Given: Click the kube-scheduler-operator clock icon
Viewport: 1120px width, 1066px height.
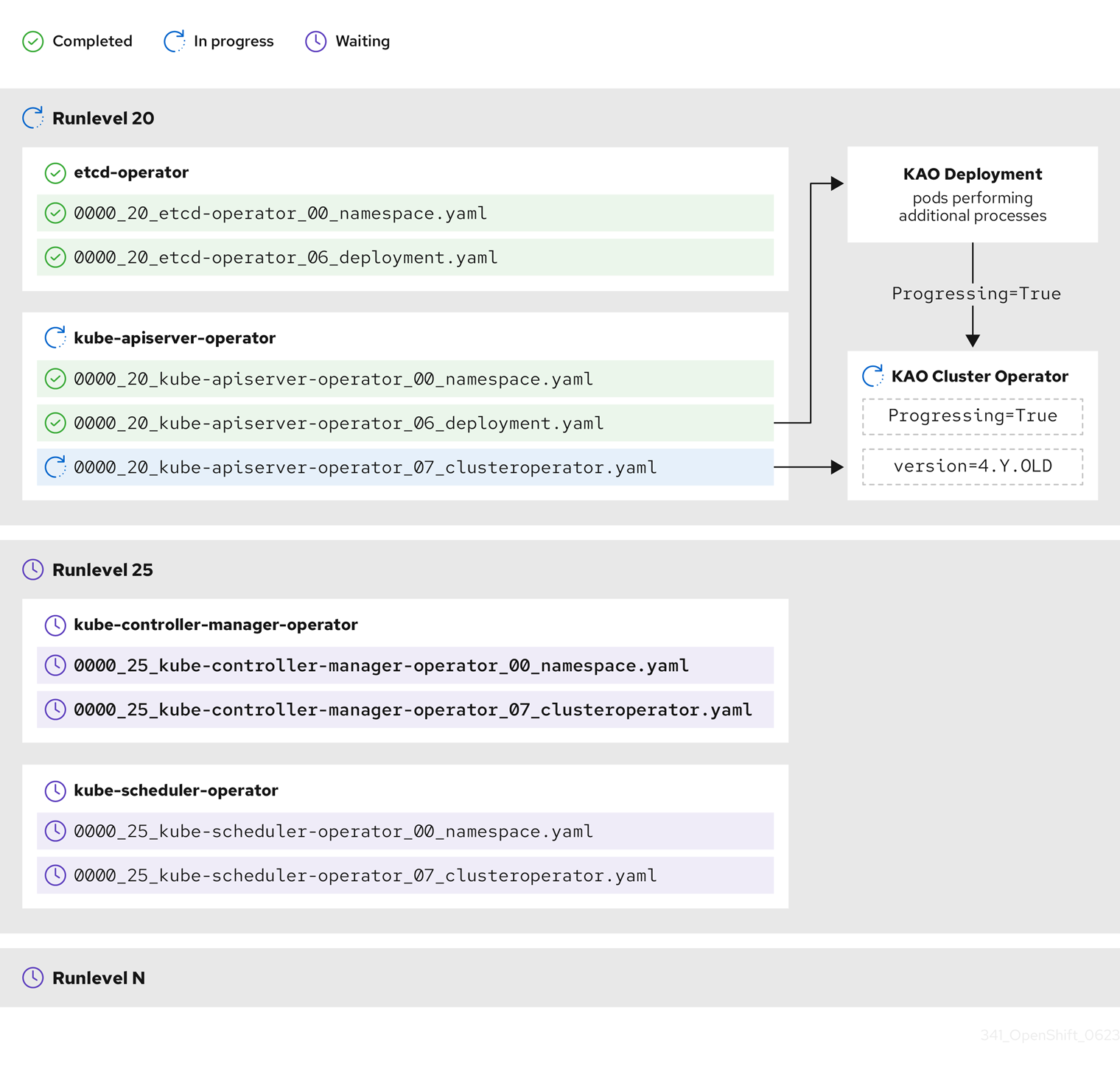Looking at the screenshot, I should point(55,790).
